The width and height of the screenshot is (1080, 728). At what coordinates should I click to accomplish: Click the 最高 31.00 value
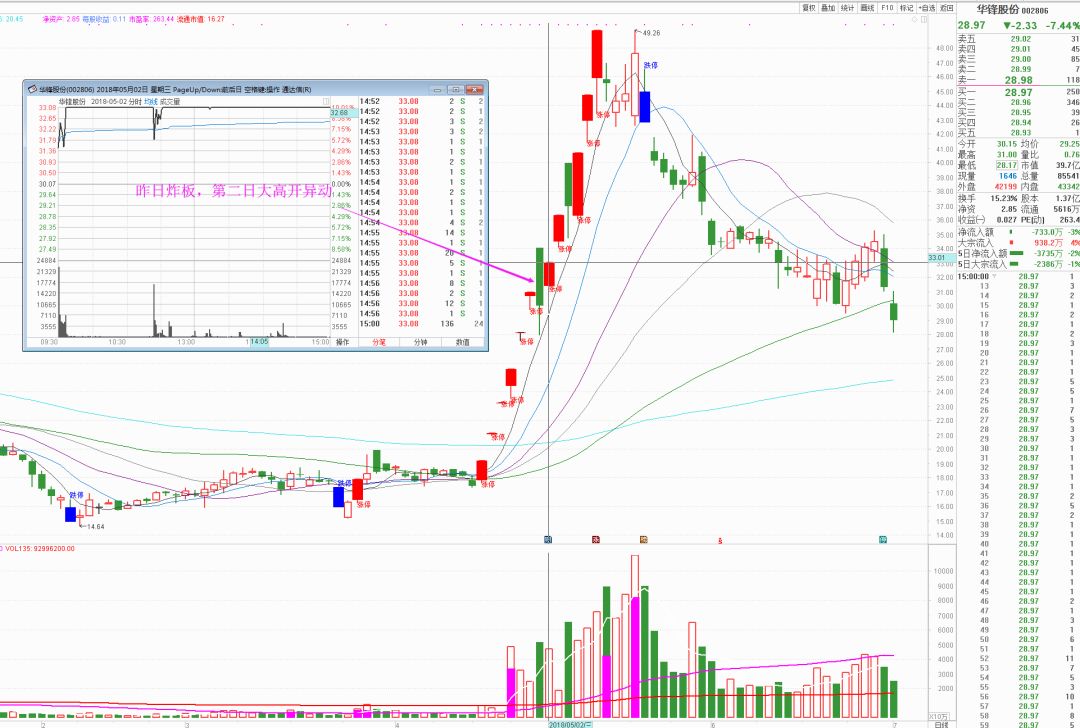pyautogui.click(x=1006, y=155)
